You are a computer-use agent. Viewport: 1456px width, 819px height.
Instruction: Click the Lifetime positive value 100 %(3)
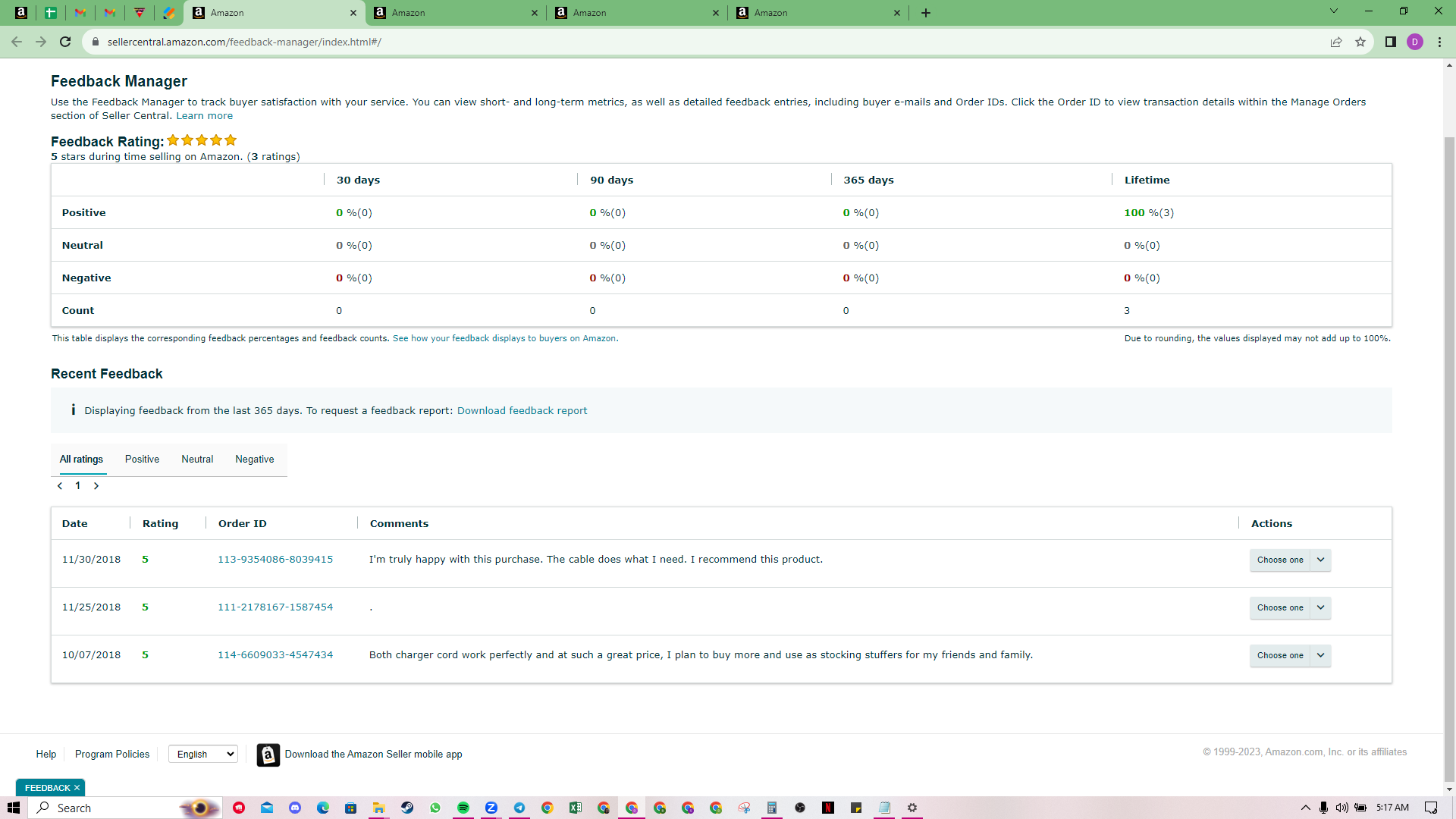pos(1149,213)
